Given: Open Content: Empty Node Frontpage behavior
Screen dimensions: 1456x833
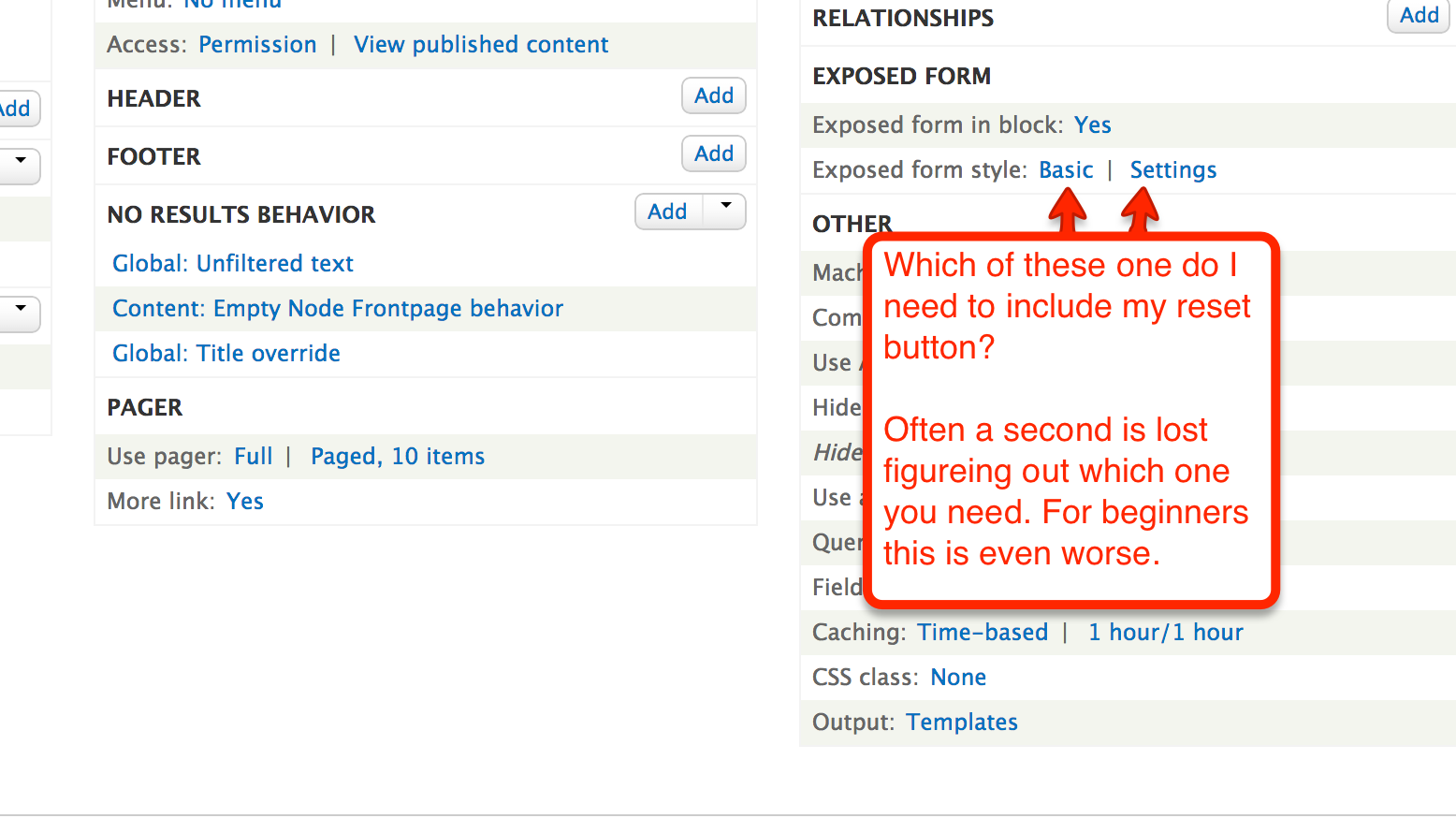Looking at the screenshot, I should [x=338, y=309].
